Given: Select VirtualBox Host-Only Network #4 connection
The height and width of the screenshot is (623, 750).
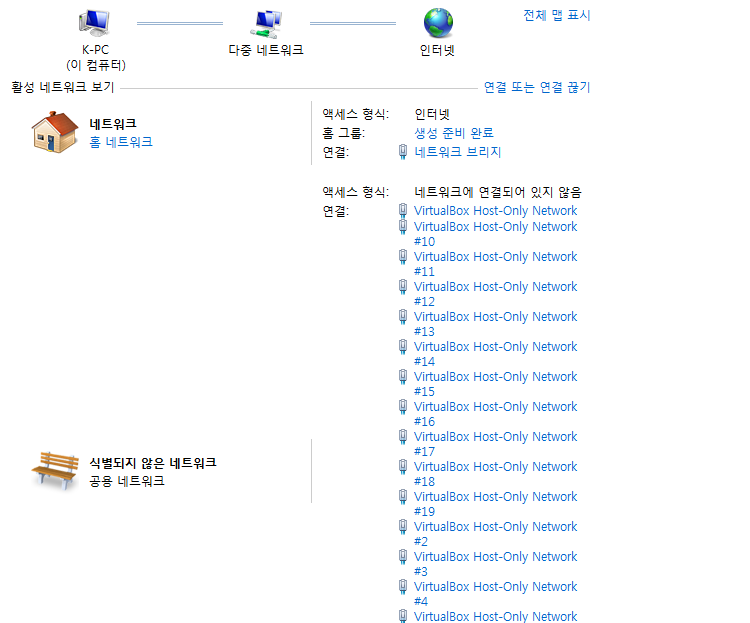Looking at the screenshot, I should click(x=495, y=587).
